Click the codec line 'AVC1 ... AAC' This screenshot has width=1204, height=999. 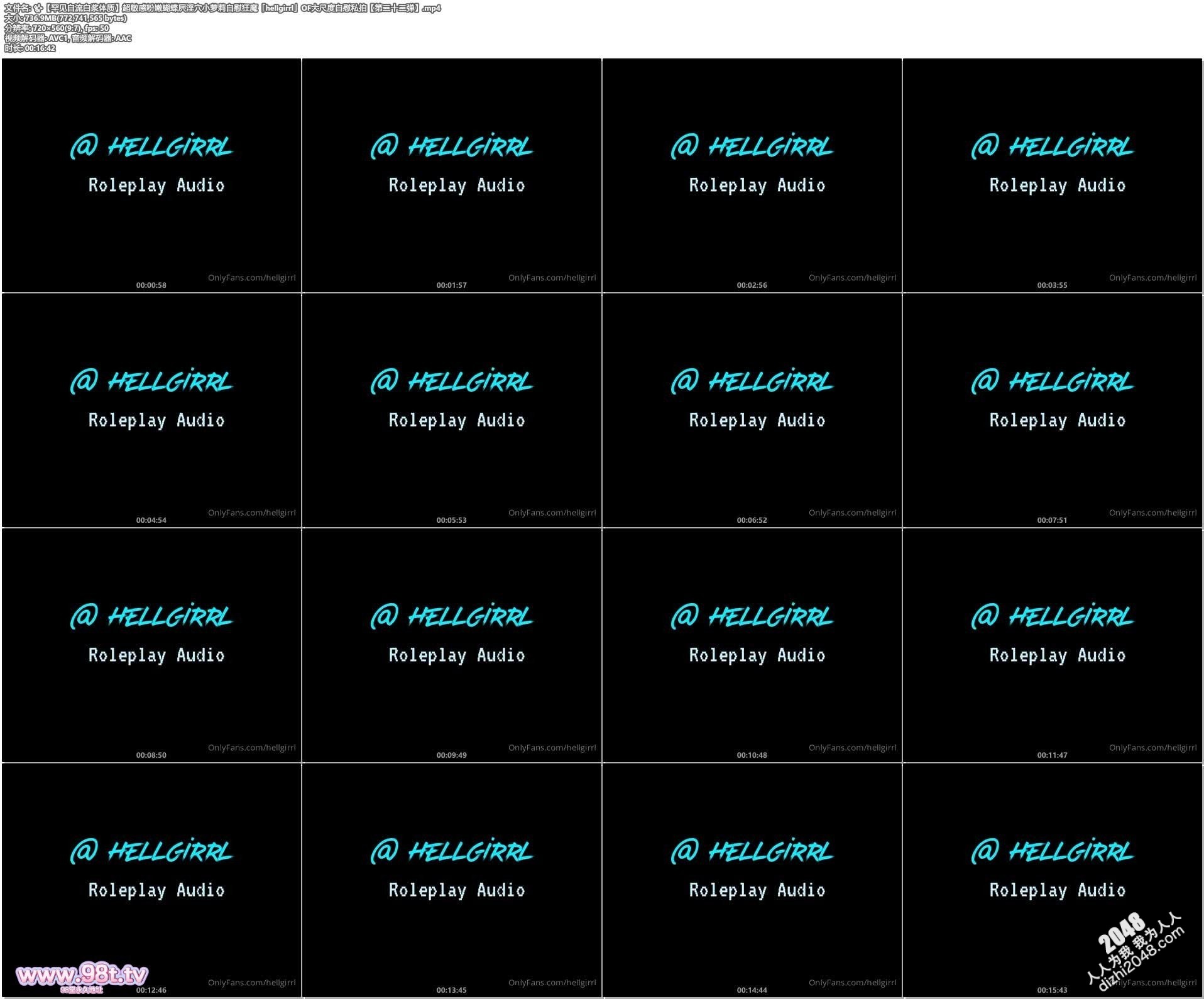click(68, 38)
